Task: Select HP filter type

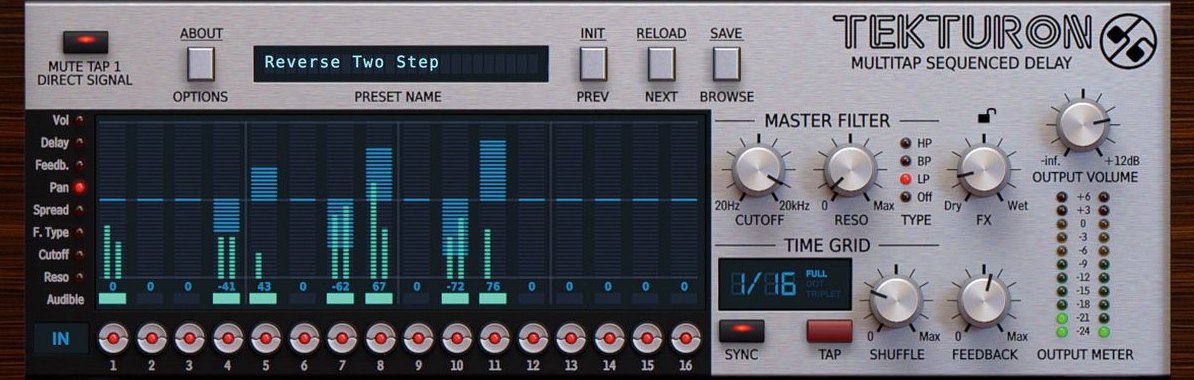Action: (905, 142)
